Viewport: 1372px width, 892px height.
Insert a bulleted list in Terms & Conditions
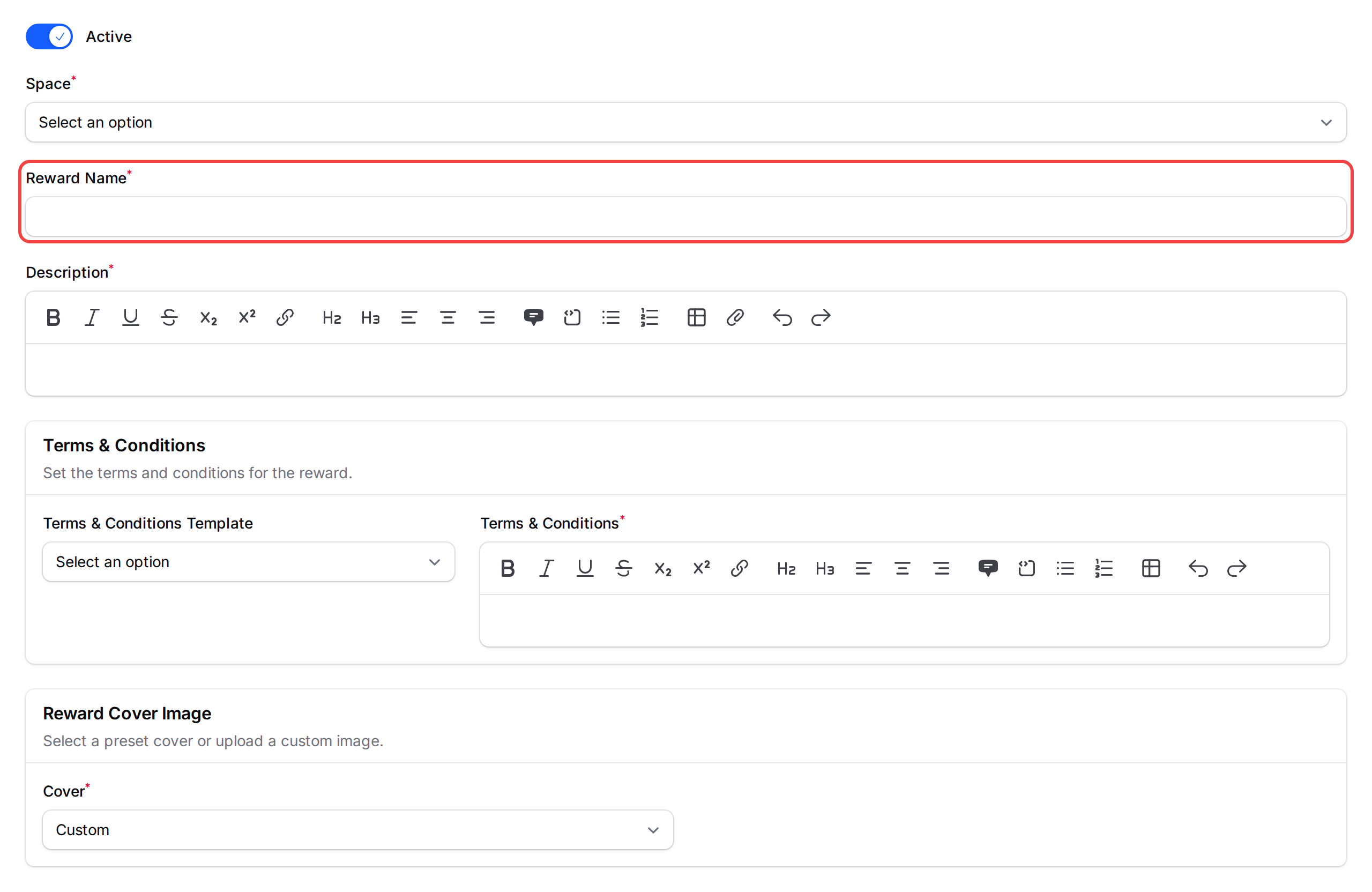[x=1065, y=568]
